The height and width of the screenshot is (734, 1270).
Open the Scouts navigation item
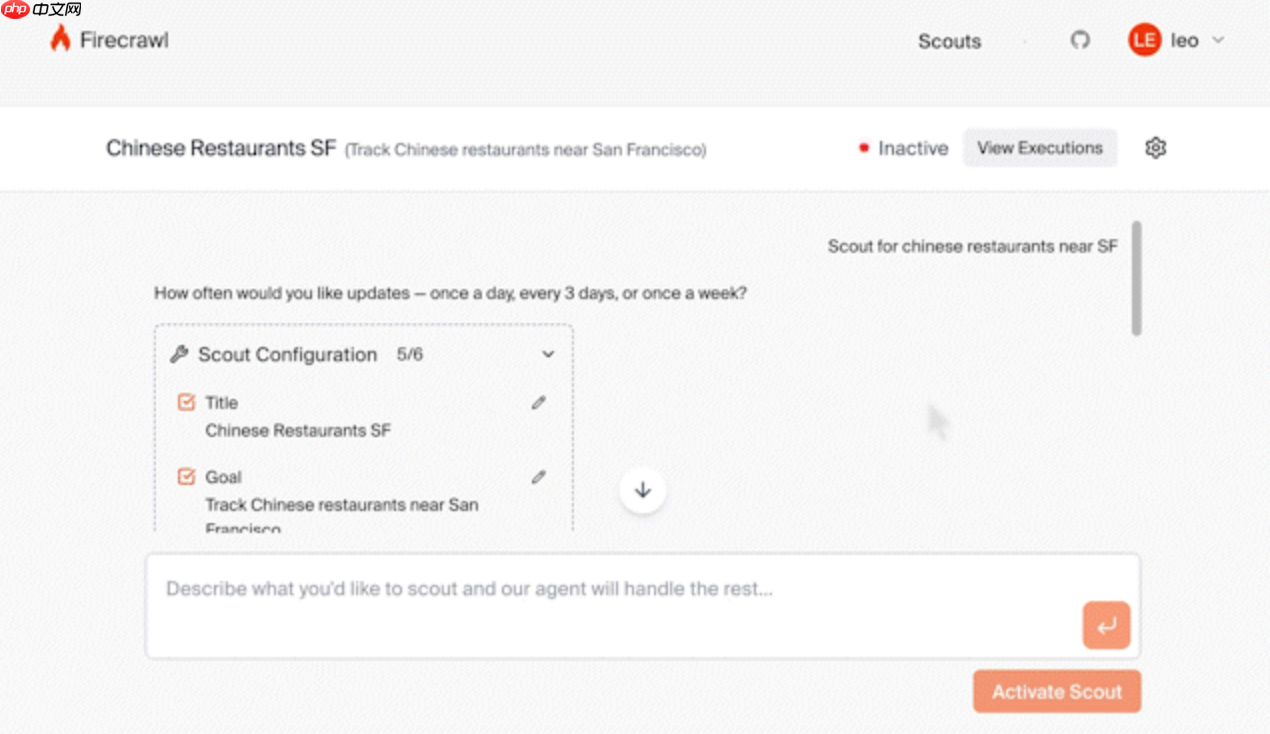(x=948, y=41)
